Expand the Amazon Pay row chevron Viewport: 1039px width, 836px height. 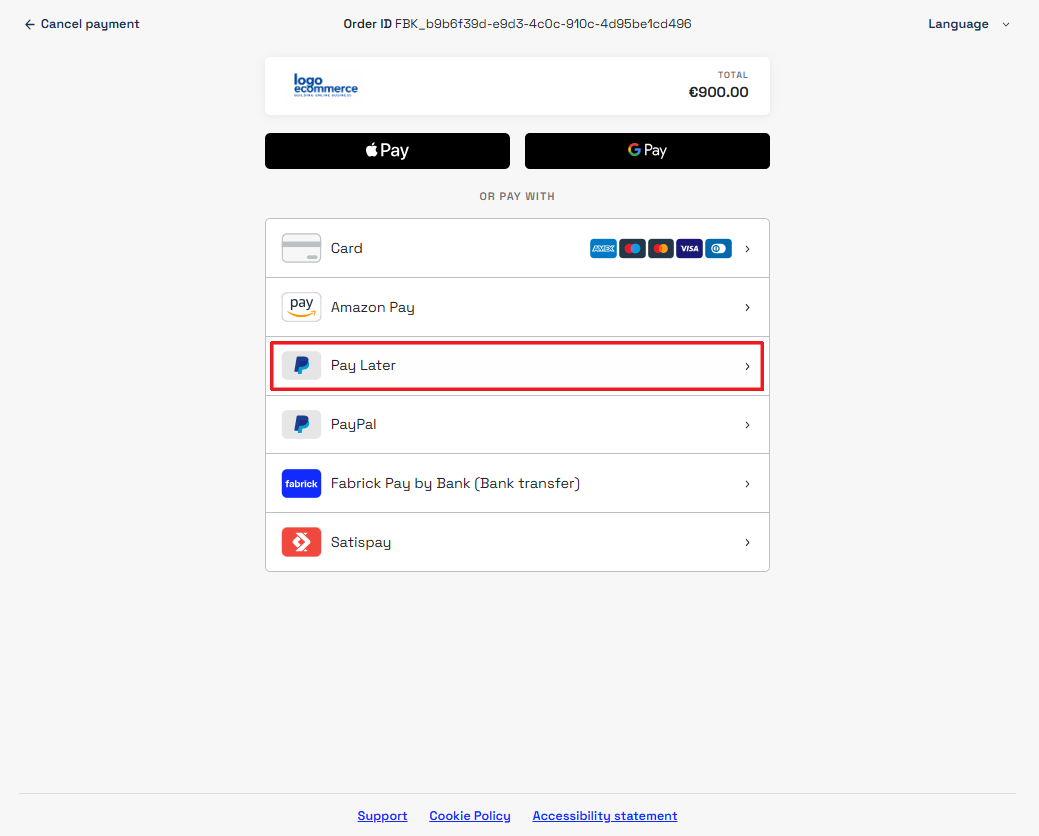tap(747, 307)
